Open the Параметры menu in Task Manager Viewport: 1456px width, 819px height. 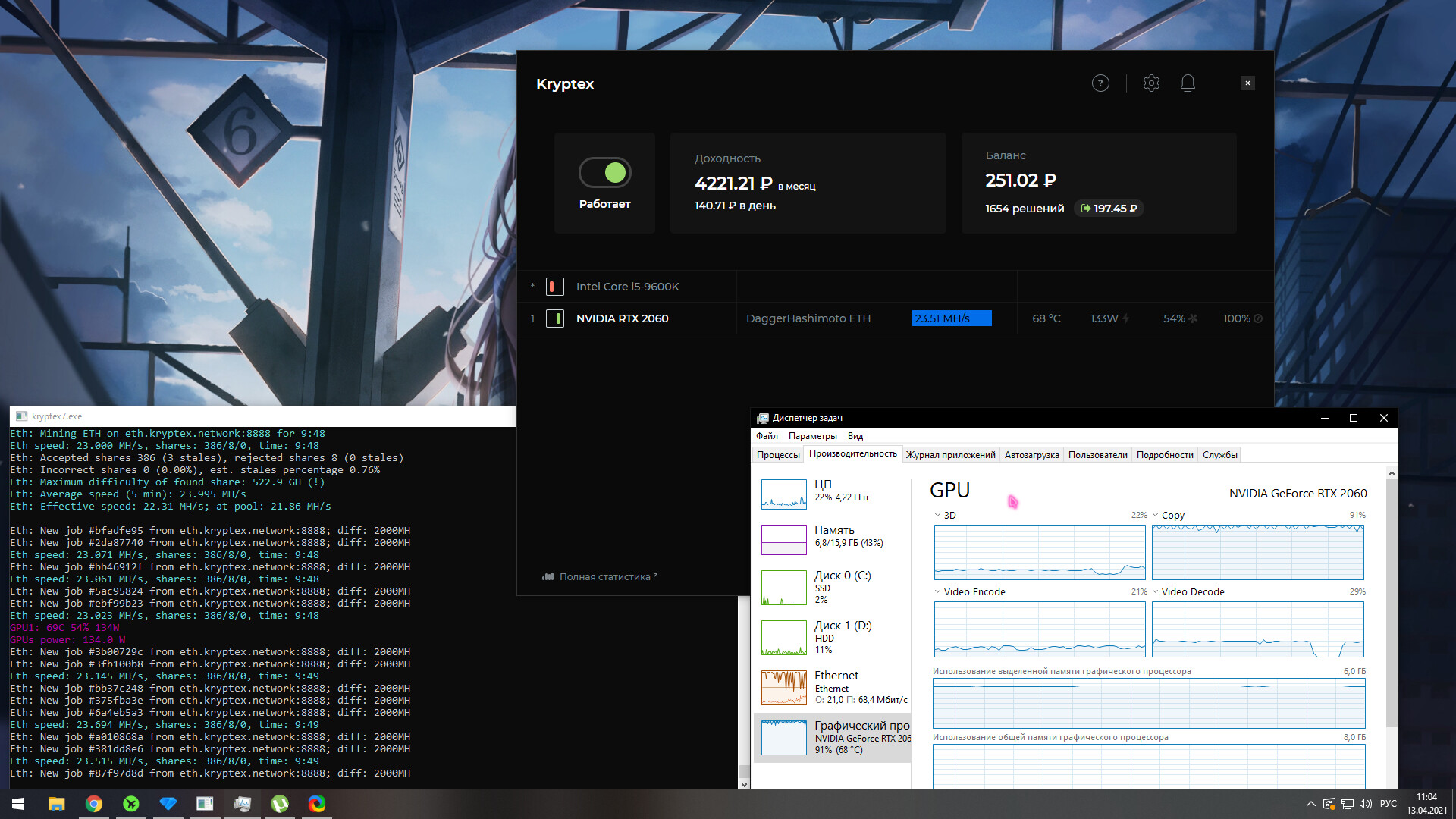point(812,436)
